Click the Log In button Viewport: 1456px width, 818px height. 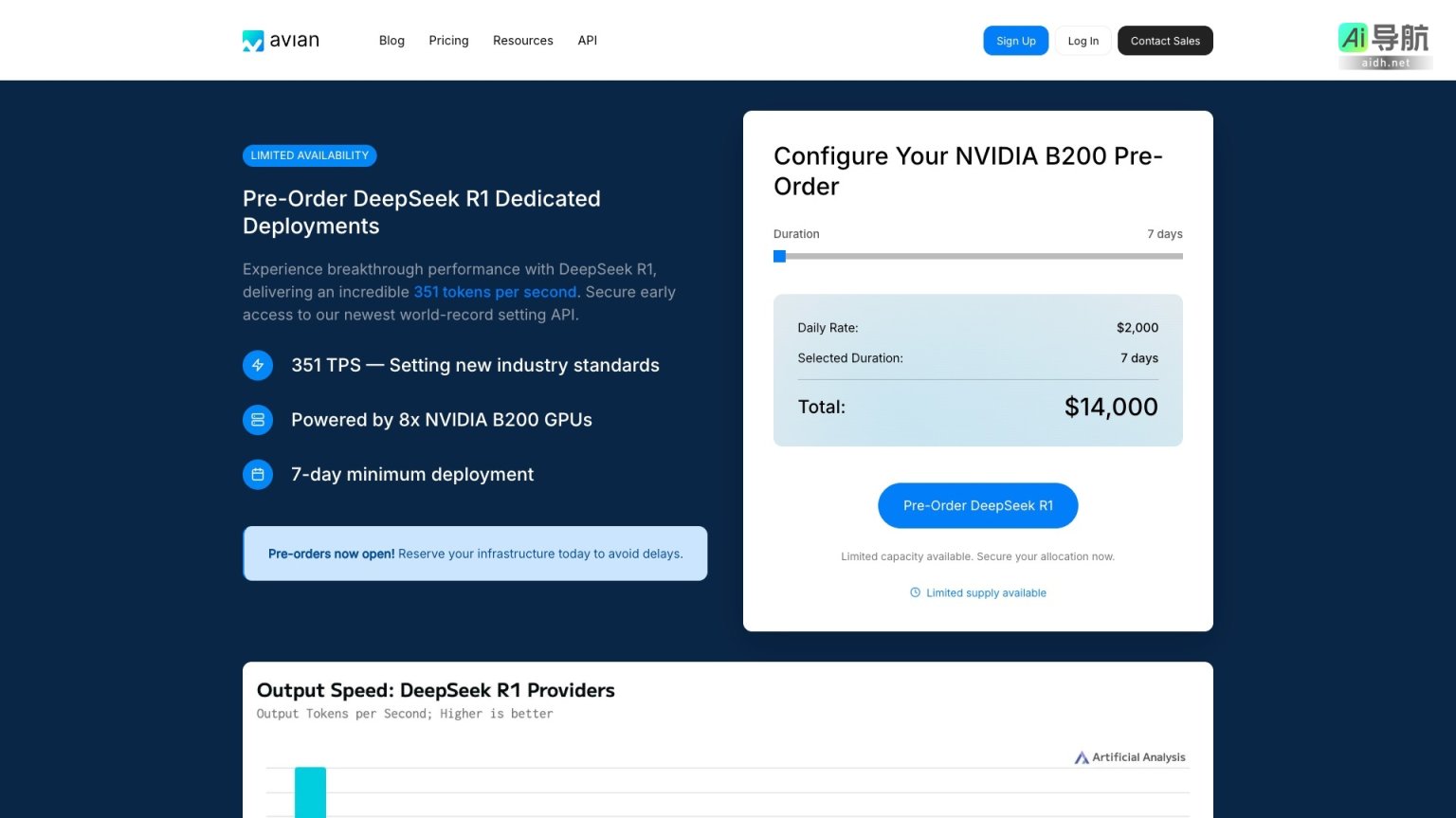1083,41
